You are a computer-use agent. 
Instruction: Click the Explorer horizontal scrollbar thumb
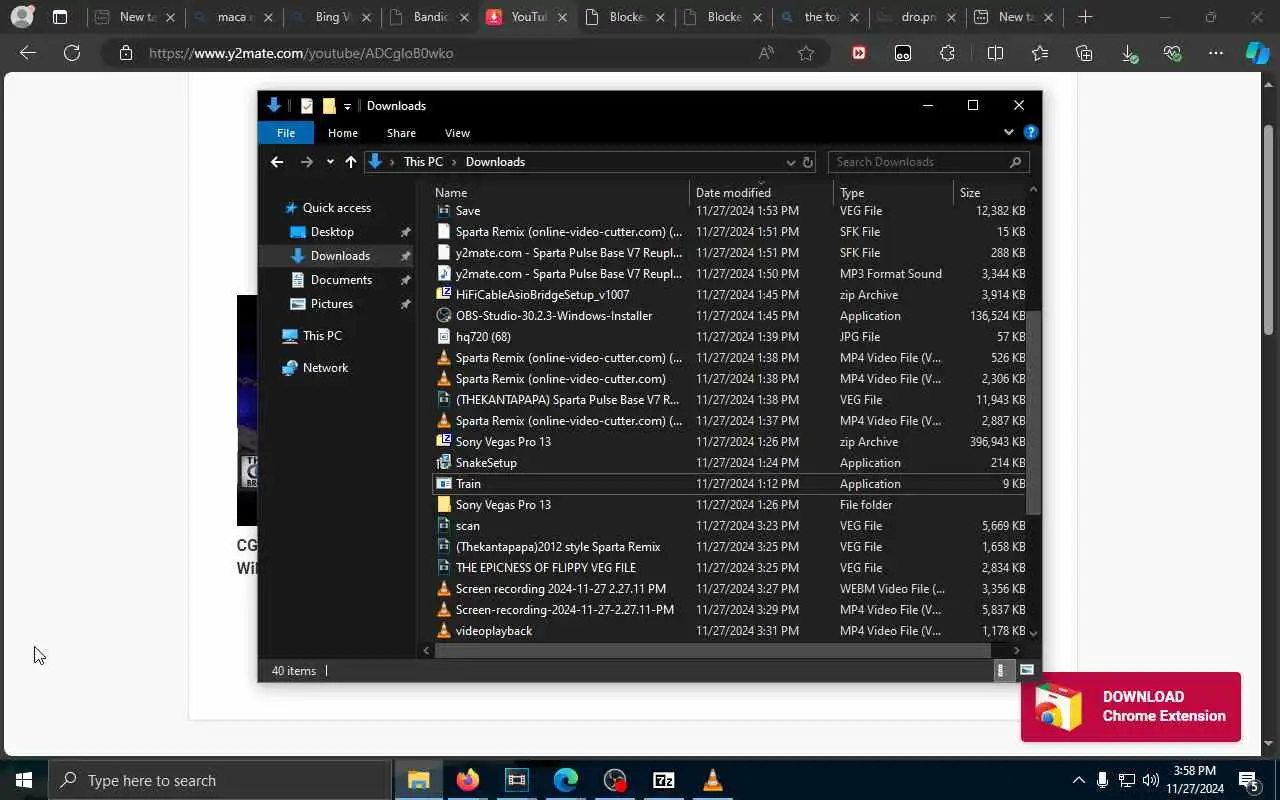tap(713, 650)
